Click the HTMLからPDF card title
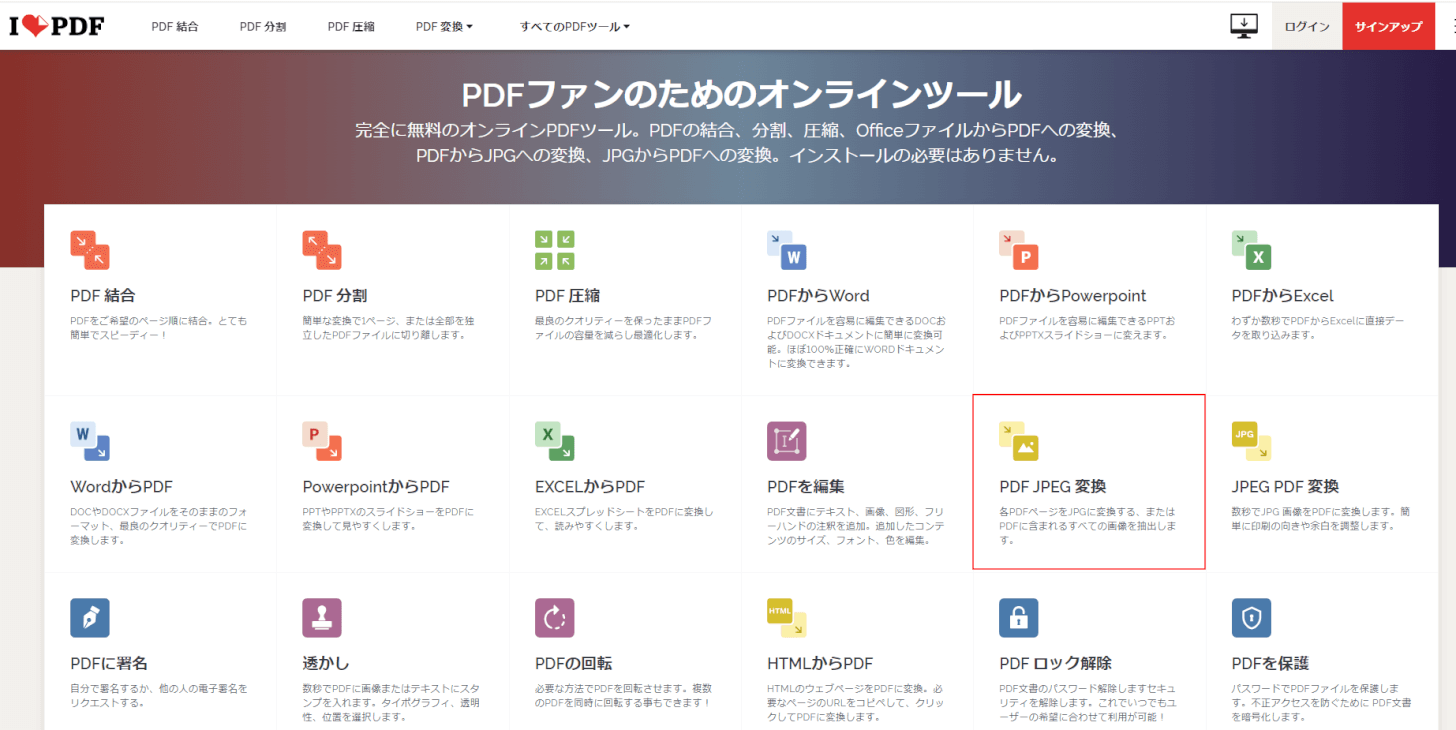The image size is (1456, 730). click(820, 664)
